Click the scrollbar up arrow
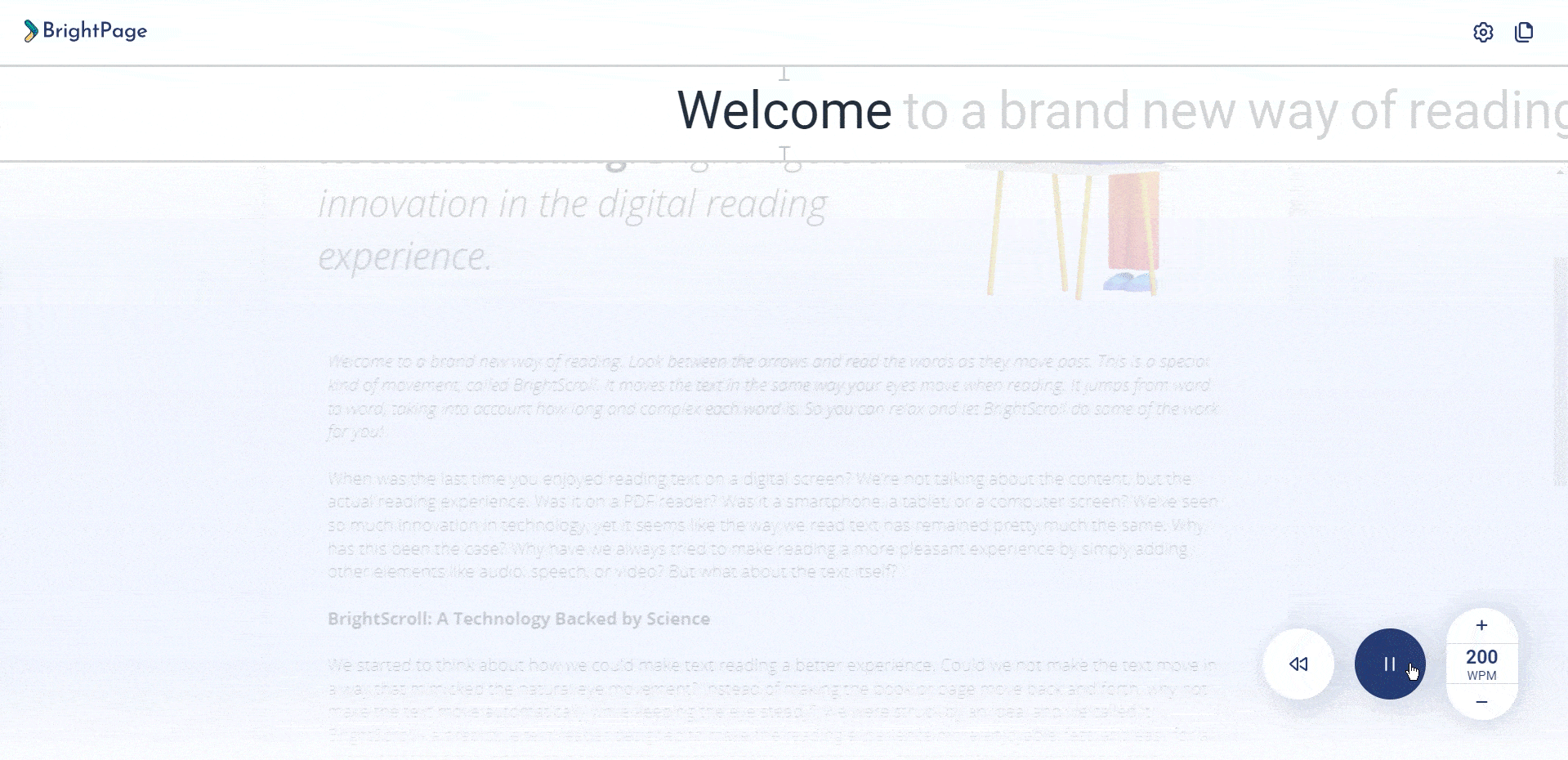1568x760 pixels. [x=1560, y=172]
